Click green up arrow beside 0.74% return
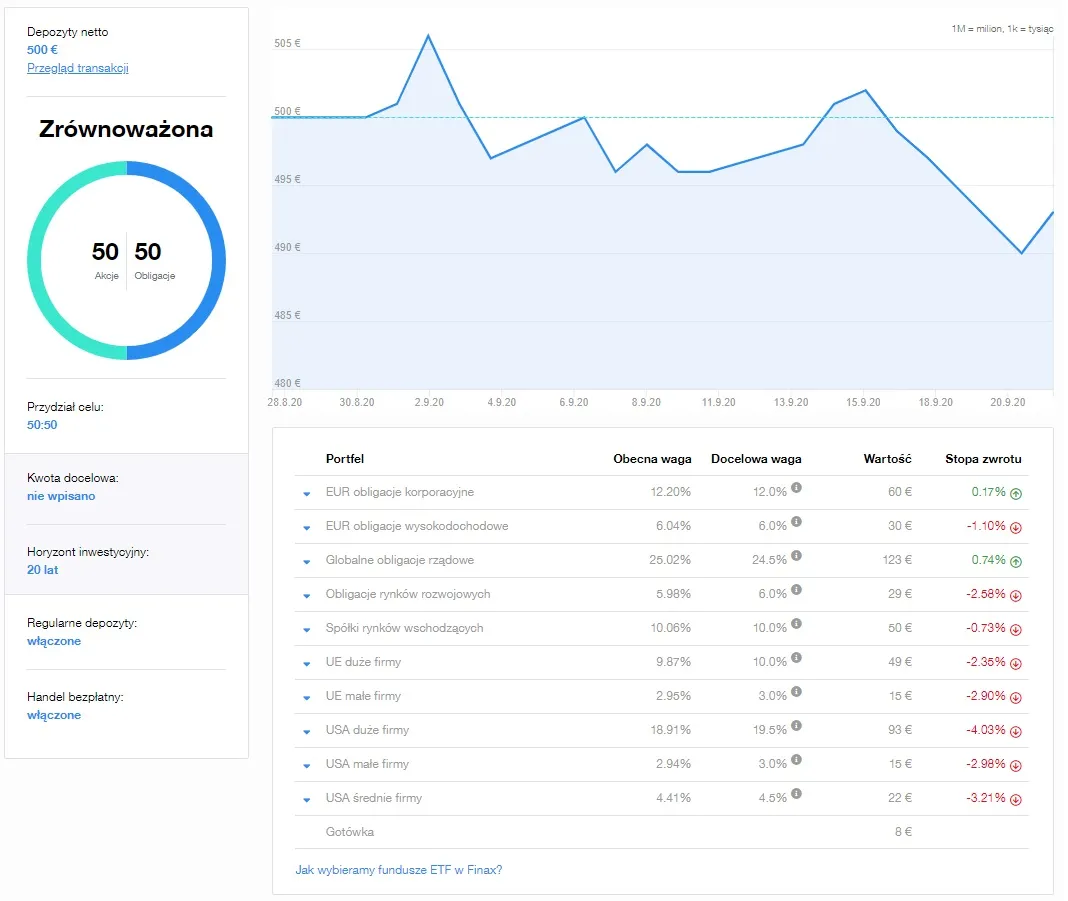 1016,562
